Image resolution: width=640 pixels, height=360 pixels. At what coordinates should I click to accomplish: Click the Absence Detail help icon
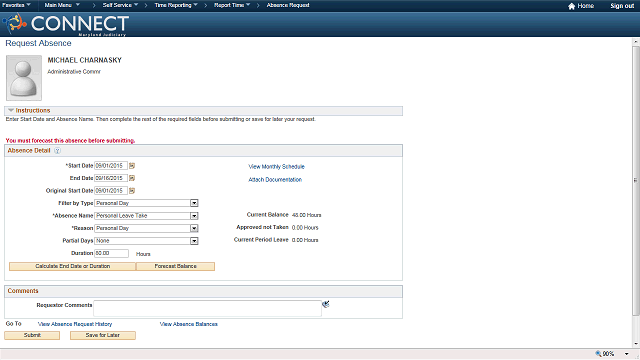[57, 151]
